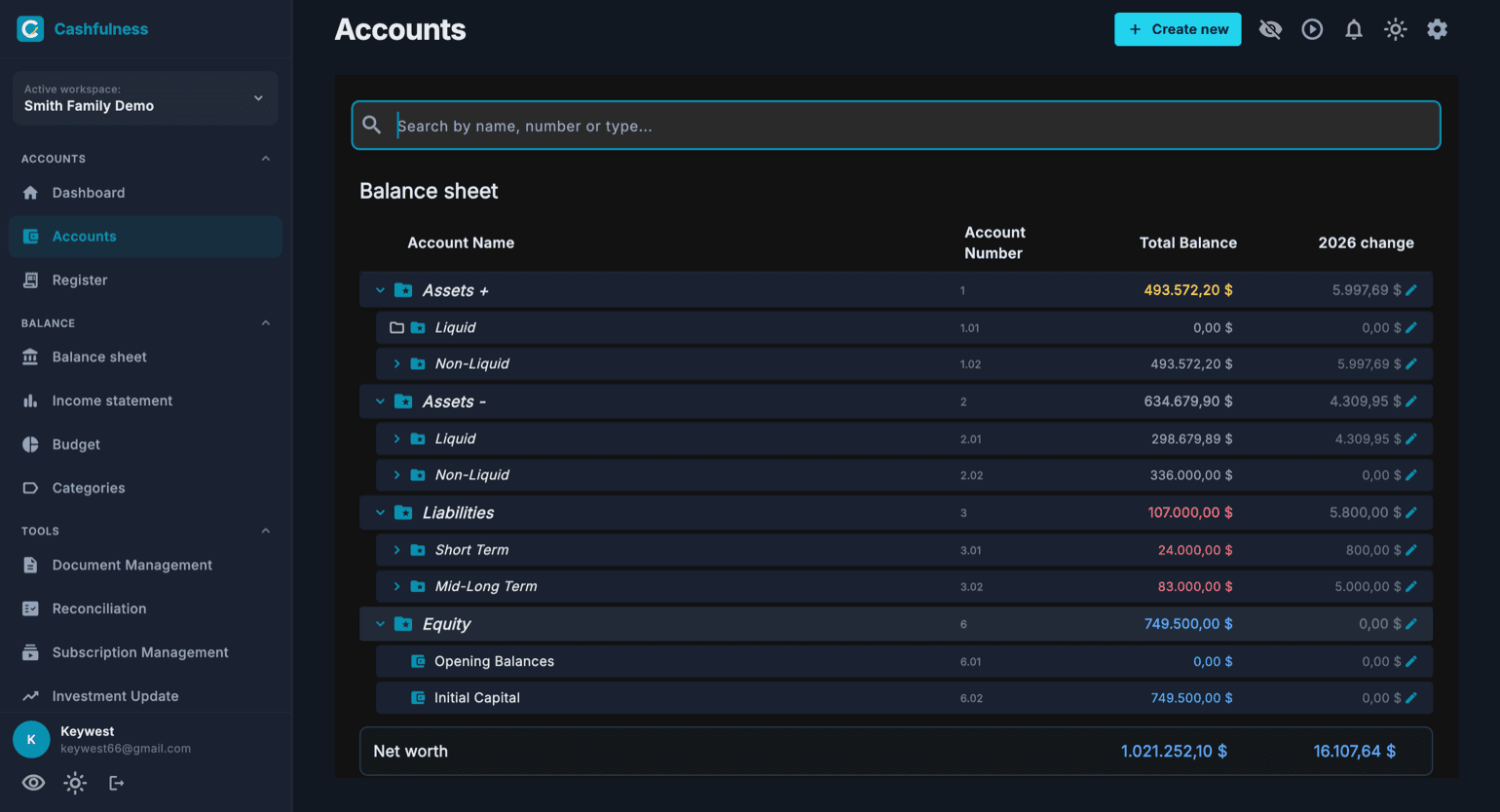The image size is (1500, 812).
Task: Open Document Management tool
Action: pyautogui.click(x=145, y=565)
